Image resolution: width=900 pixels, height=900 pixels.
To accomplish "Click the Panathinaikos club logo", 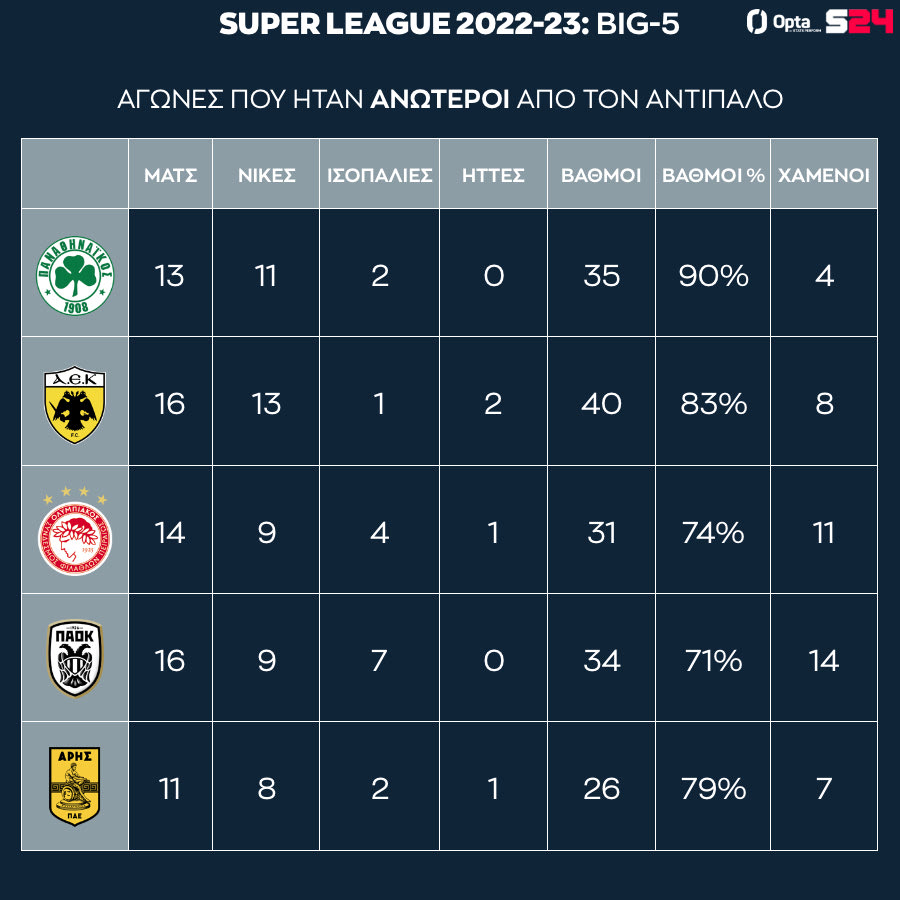I will point(75,274).
